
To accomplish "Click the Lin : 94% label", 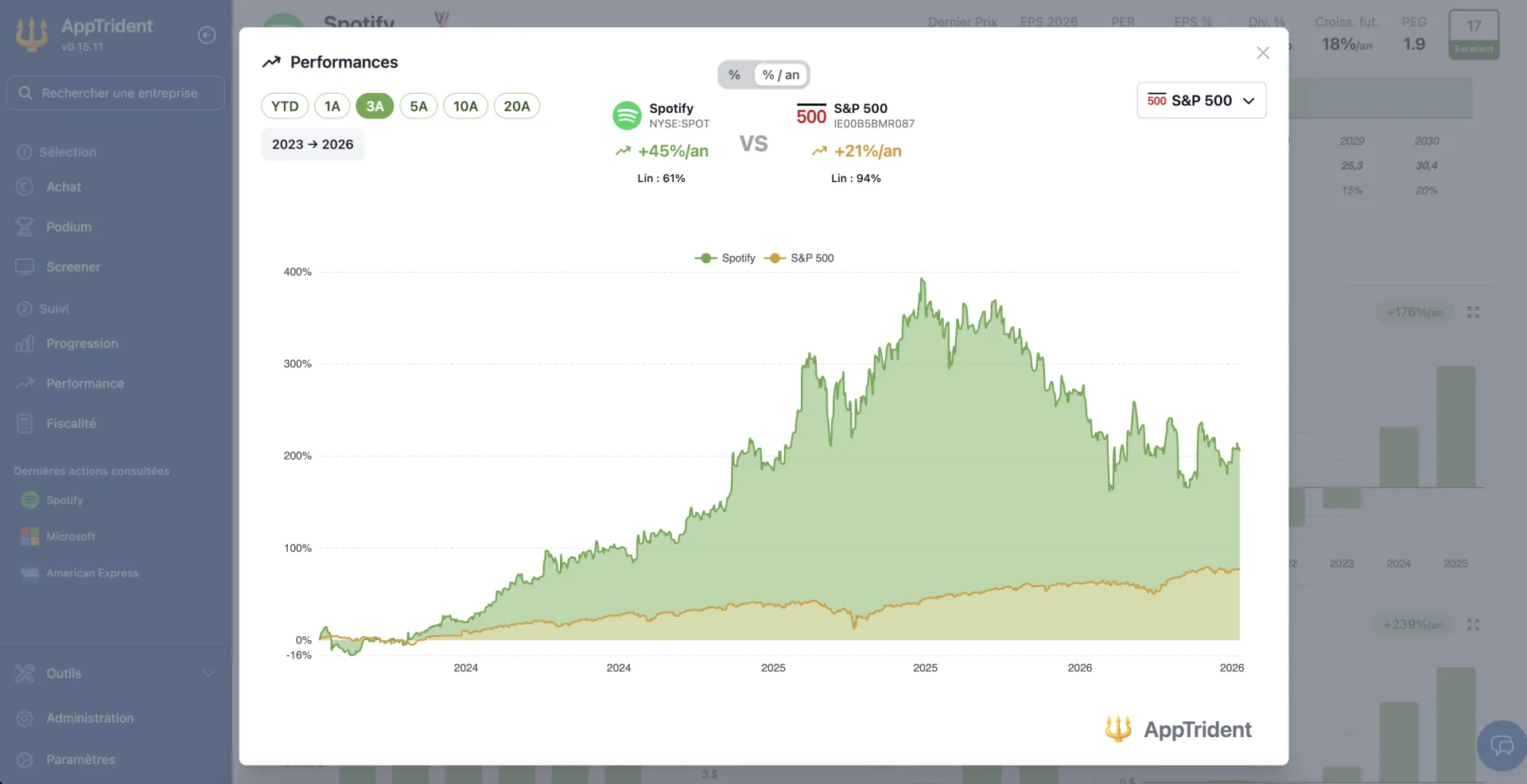I will [x=856, y=179].
